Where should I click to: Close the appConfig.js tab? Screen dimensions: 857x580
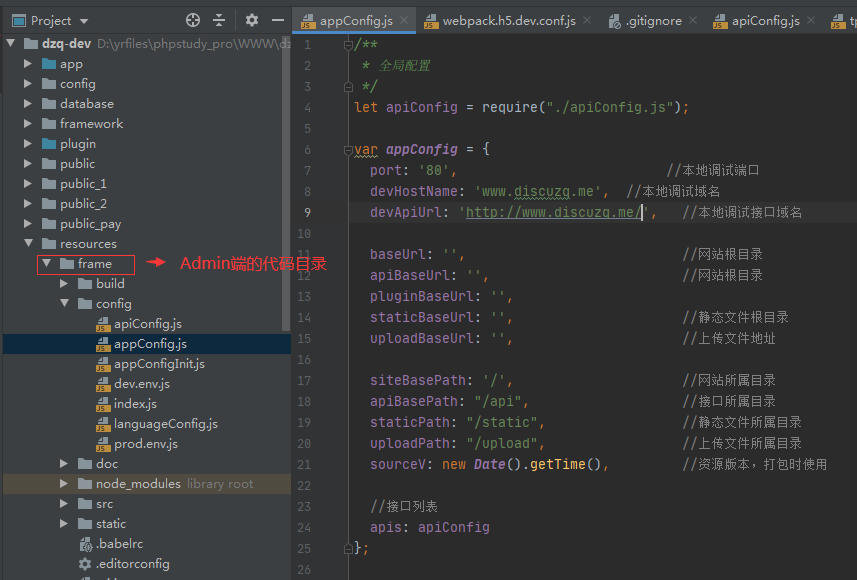[x=404, y=20]
